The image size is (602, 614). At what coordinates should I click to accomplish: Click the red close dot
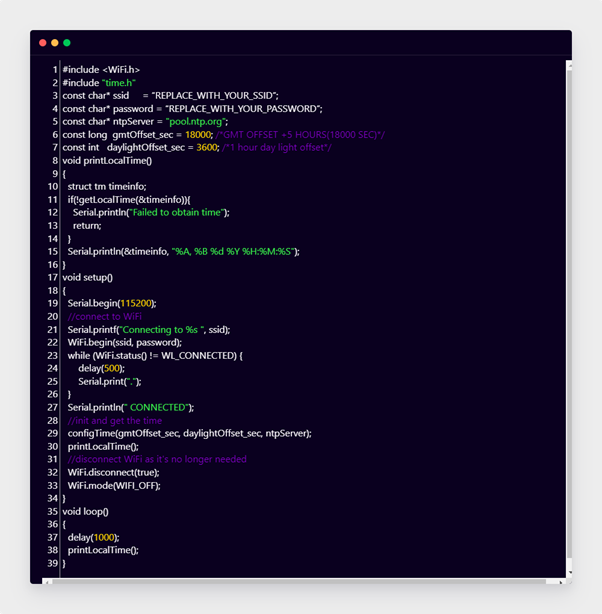[43, 43]
